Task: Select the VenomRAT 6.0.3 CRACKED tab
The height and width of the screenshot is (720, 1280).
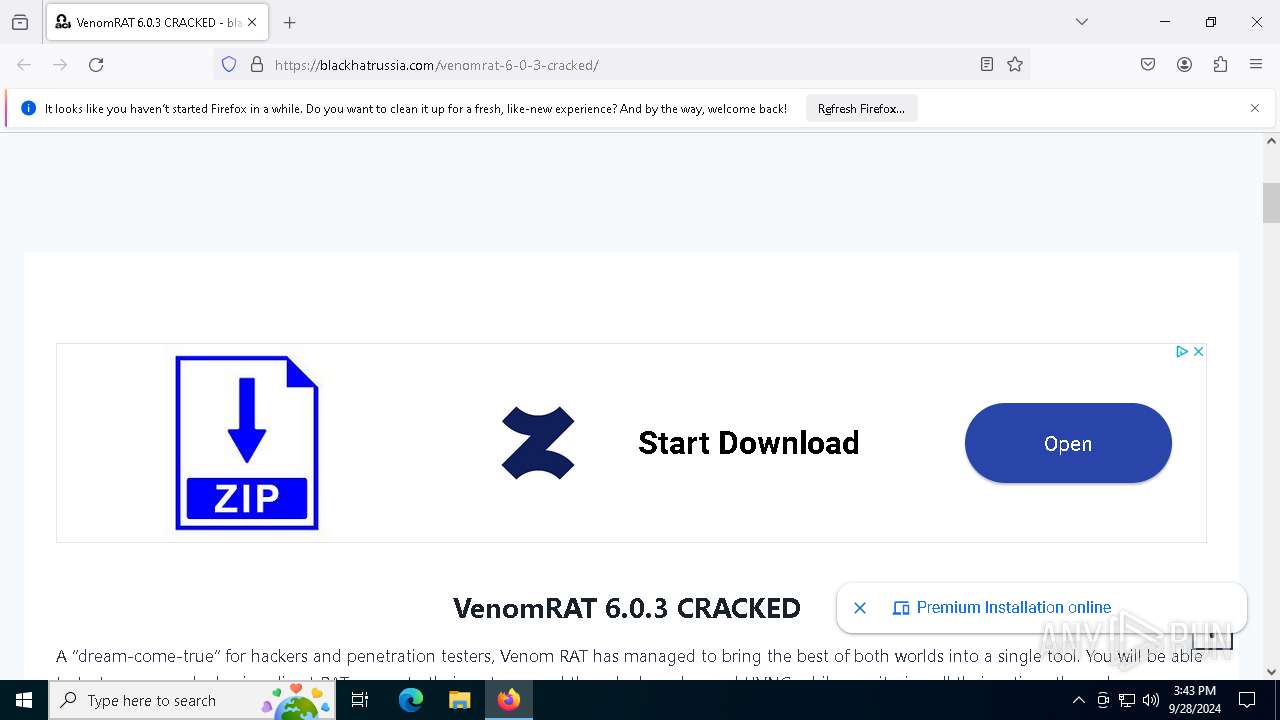Action: (156, 22)
